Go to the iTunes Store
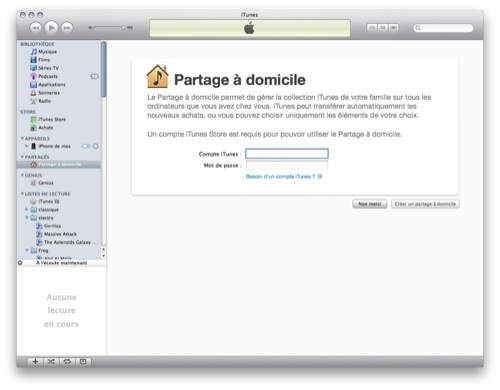This screenshot has height=390, width=500. coord(48,119)
